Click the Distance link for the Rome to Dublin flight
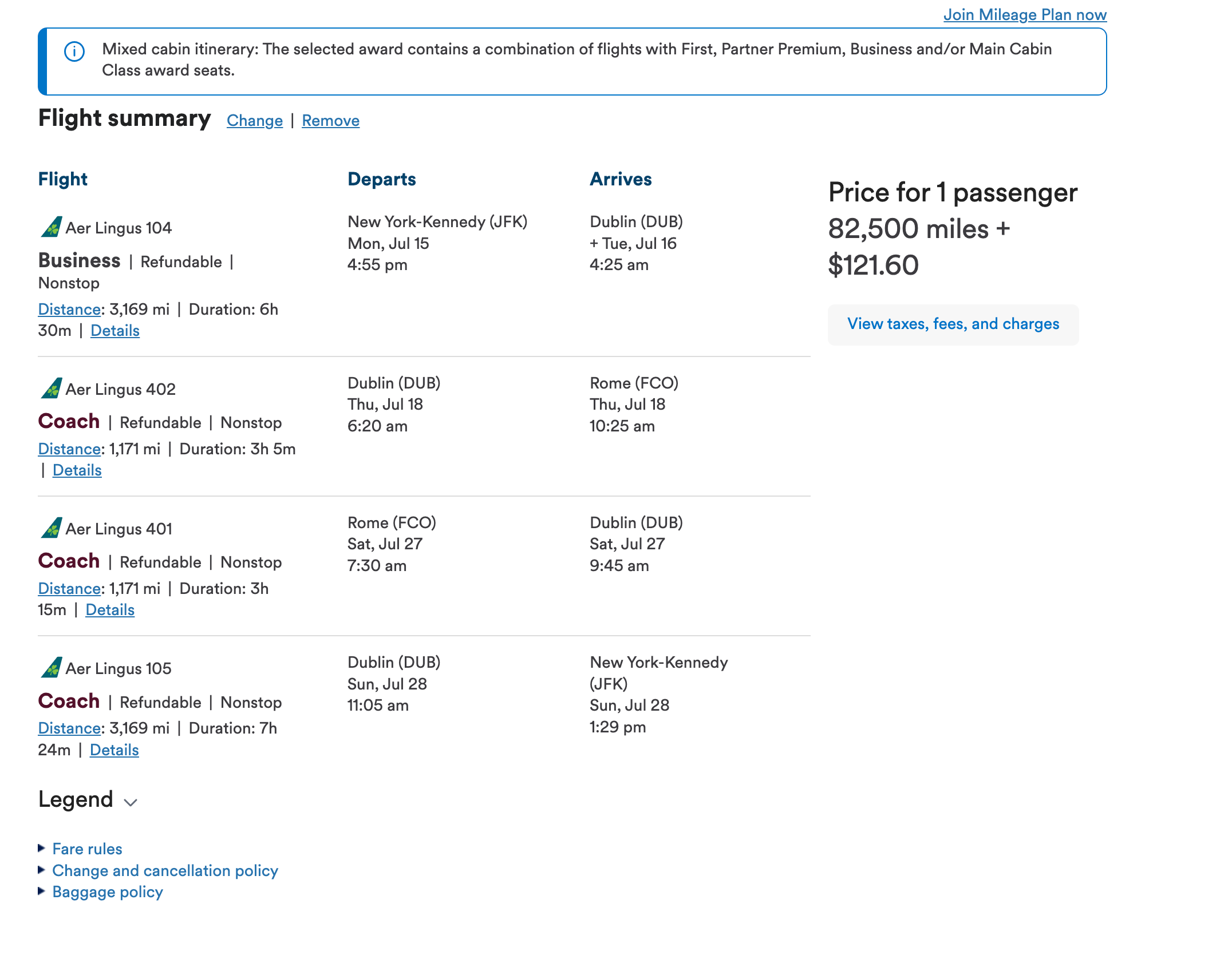Image resolution: width=1232 pixels, height=959 pixels. click(69, 588)
